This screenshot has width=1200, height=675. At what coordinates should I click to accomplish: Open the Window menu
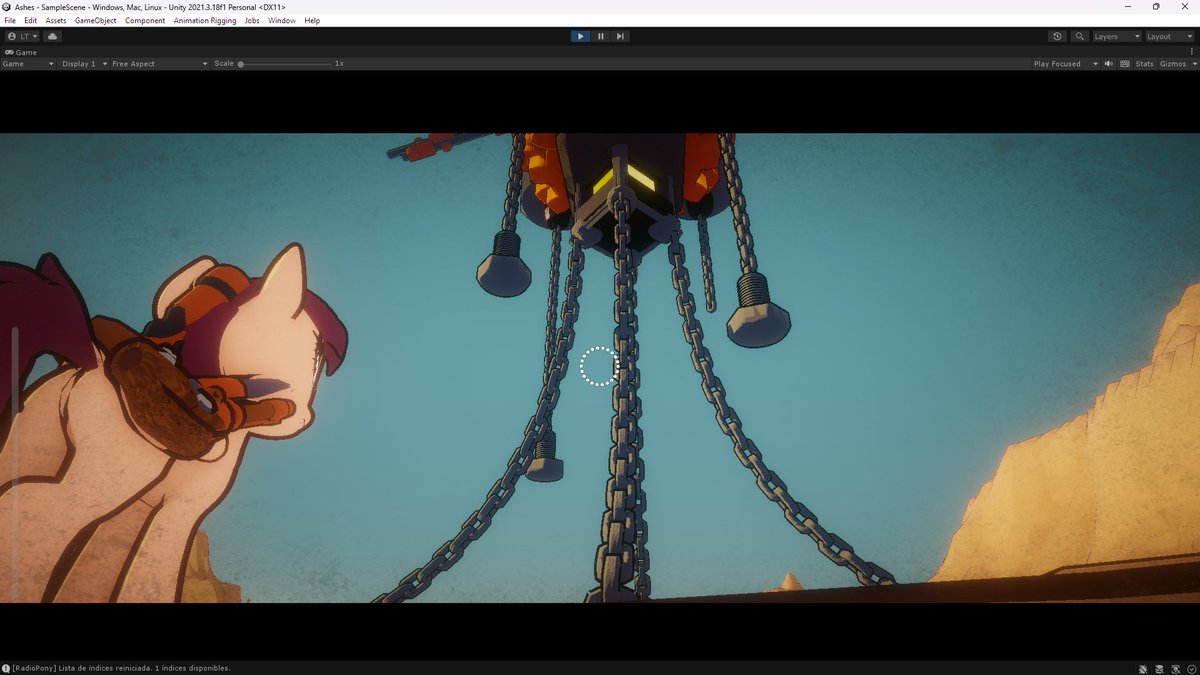[282, 20]
